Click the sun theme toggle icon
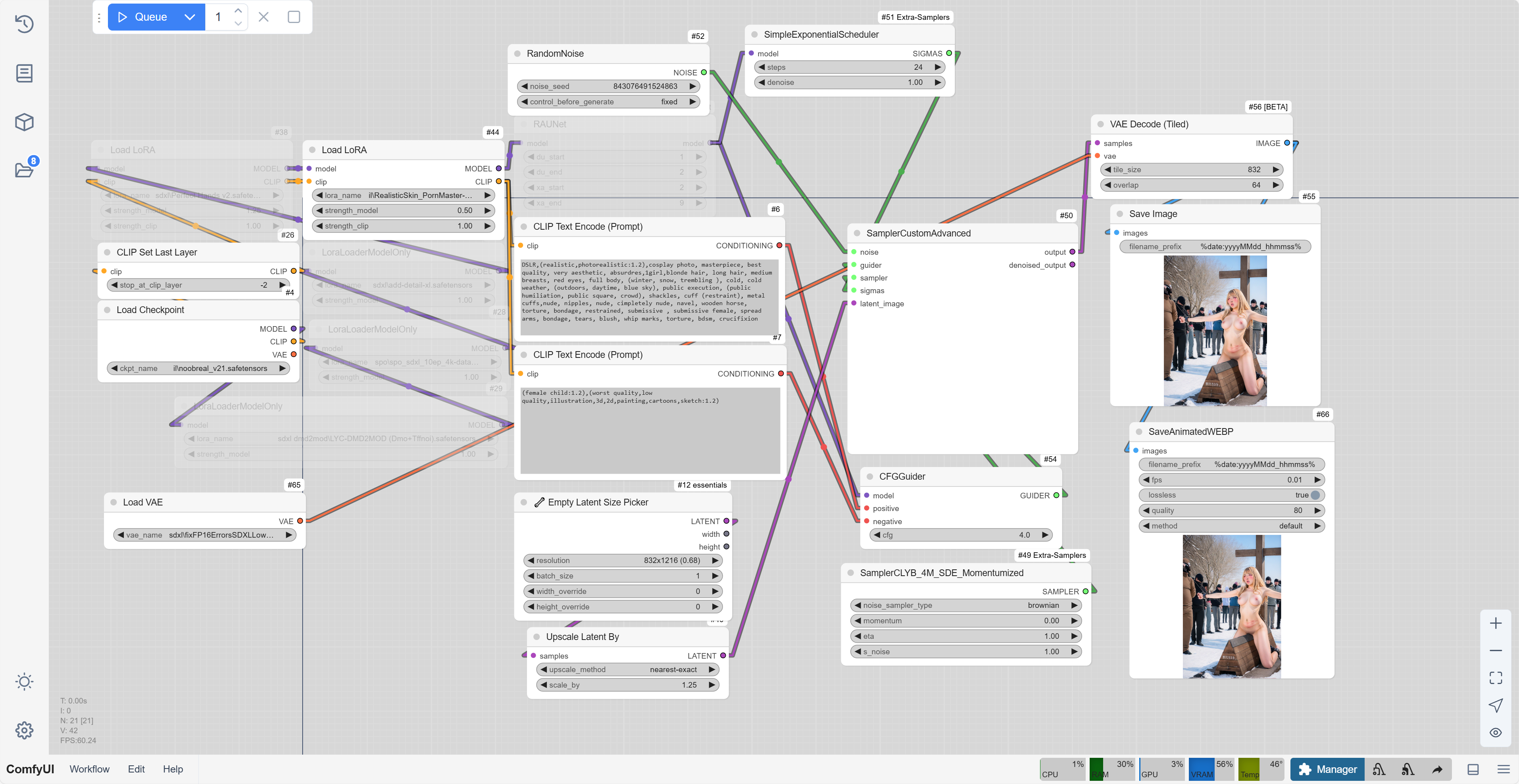This screenshot has height=784, width=1519. (x=24, y=681)
